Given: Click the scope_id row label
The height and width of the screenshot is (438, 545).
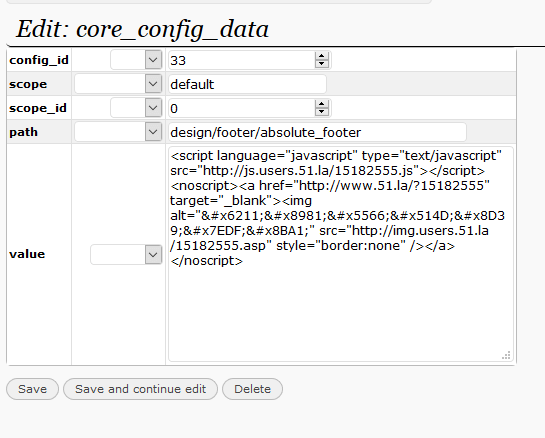Looking at the screenshot, I should [38, 108].
